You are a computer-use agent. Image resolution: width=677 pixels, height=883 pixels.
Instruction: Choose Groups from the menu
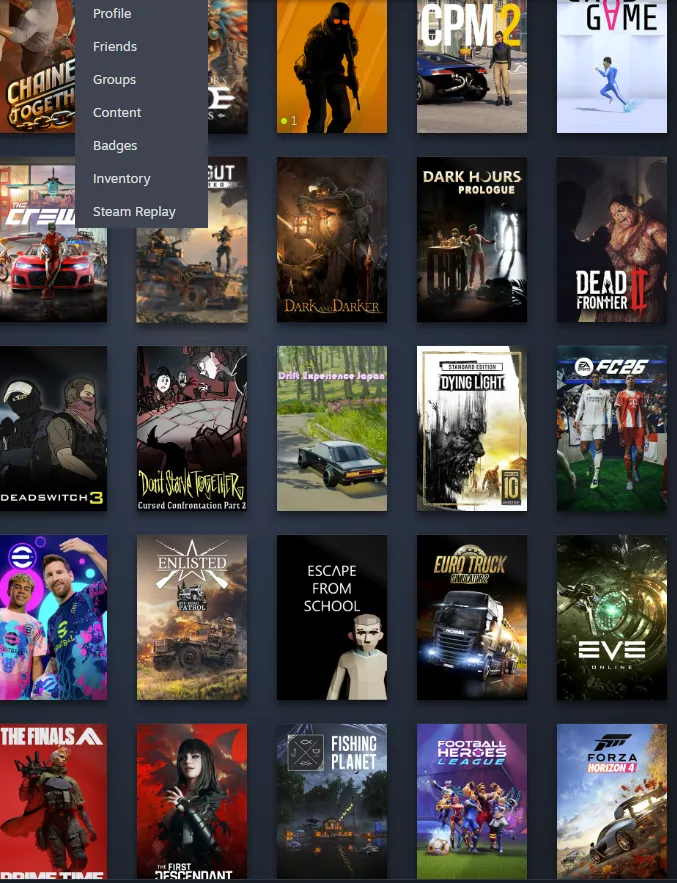tap(114, 79)
